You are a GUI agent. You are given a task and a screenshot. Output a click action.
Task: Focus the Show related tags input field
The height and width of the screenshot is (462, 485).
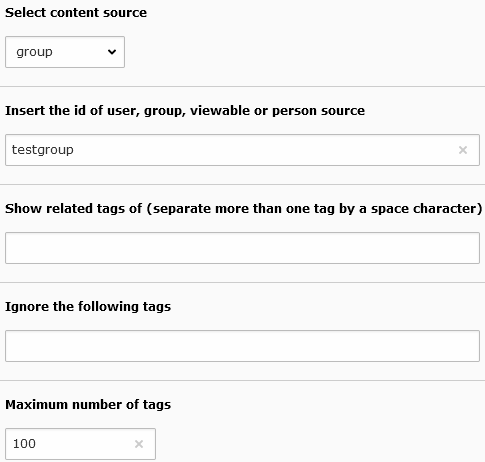[242, 248]
